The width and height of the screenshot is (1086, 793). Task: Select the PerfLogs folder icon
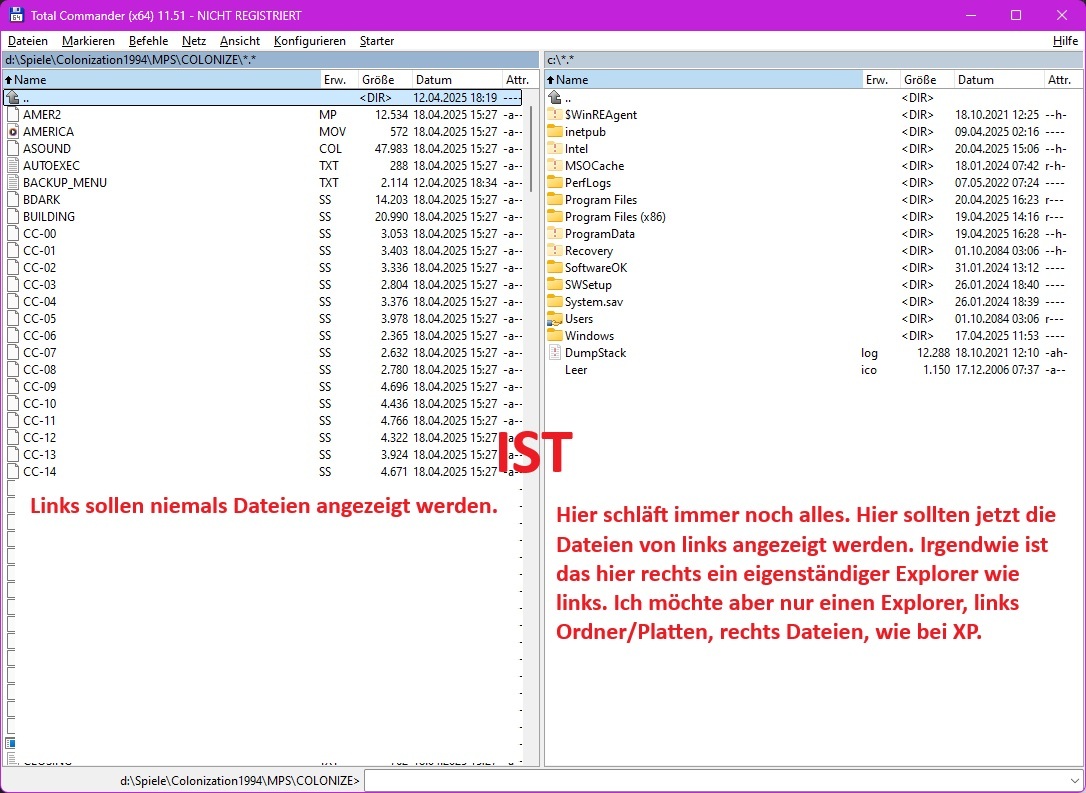coord(555,182)
